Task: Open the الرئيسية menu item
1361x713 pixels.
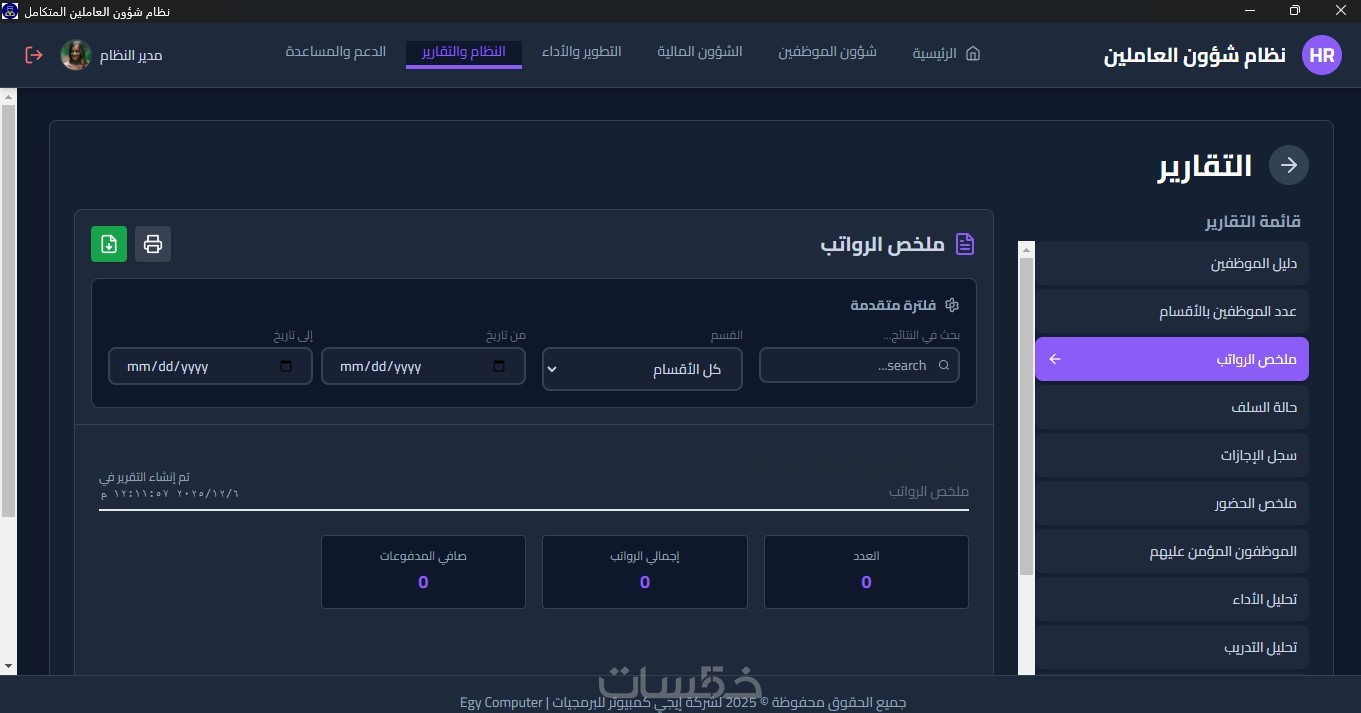Action: (947, 53)
